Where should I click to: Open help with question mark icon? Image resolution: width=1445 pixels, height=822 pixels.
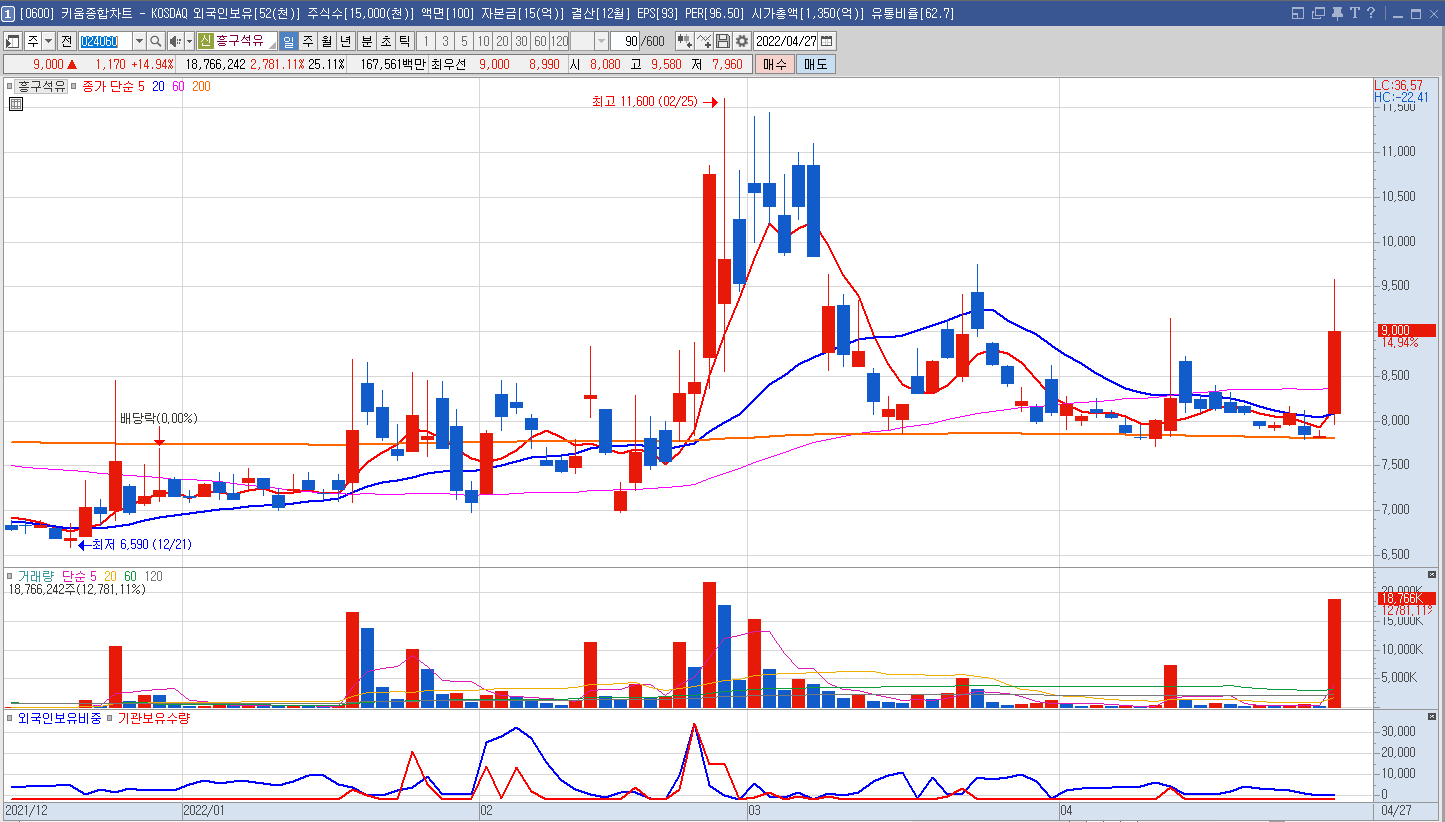pyautogui.click(x=1370, y=13)
